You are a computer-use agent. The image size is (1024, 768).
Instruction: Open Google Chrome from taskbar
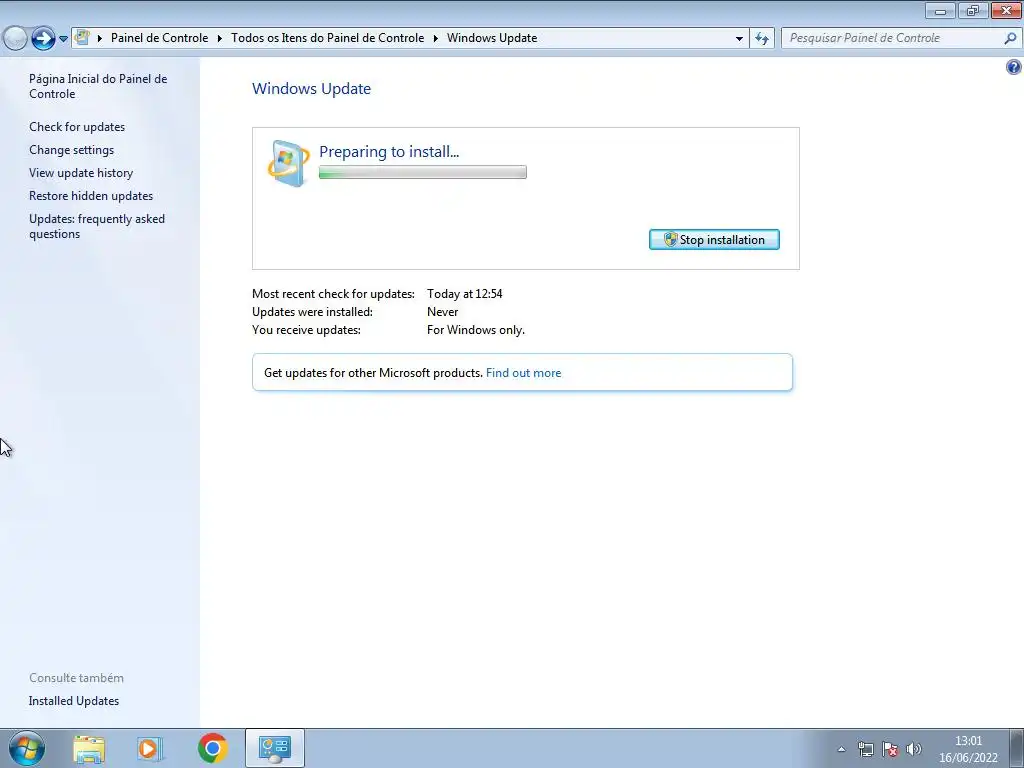pyautogui.click(x=213, y=748)
